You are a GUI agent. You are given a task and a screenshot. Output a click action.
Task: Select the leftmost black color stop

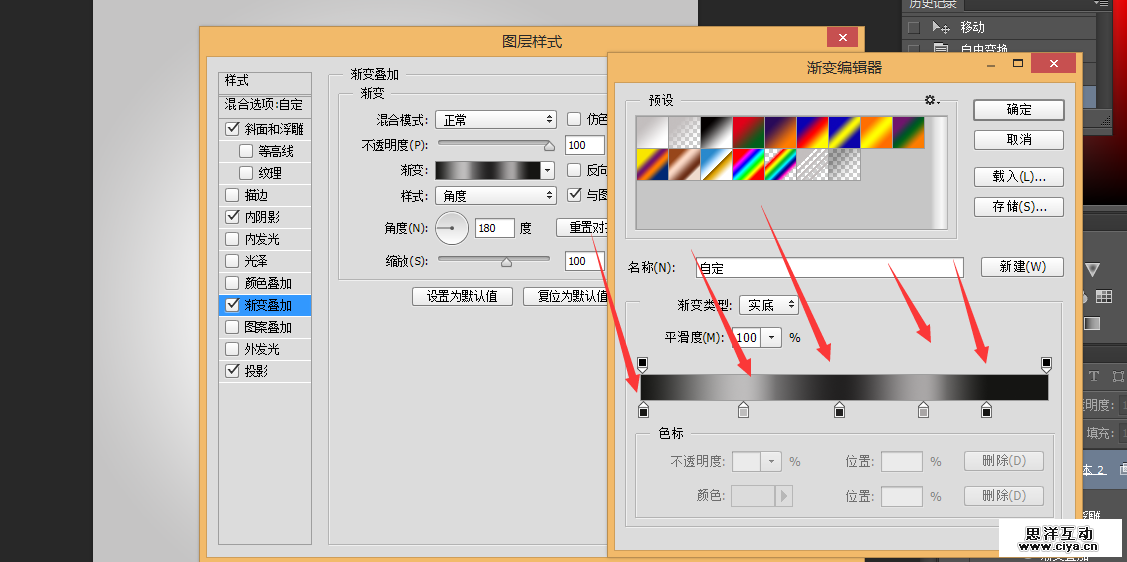(x=643, y=410)
